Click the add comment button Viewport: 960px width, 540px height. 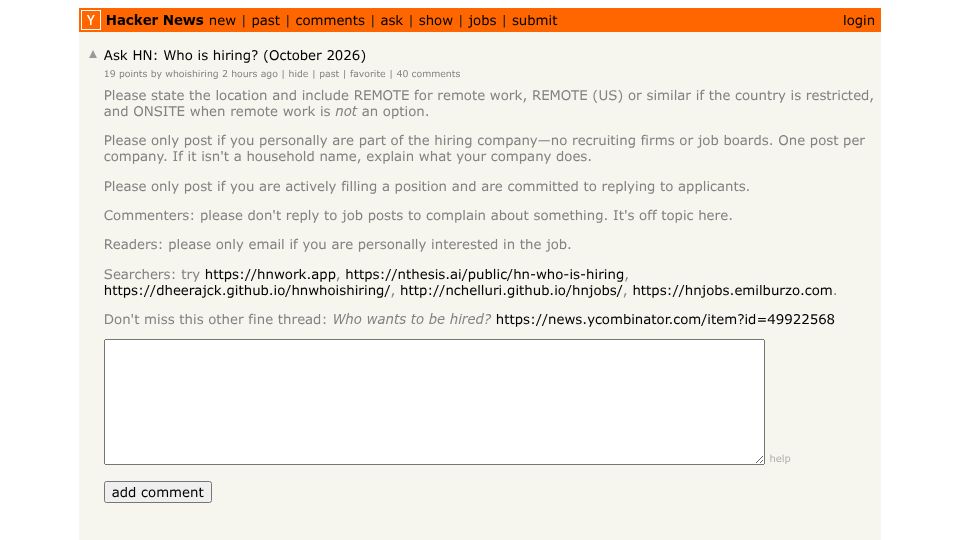[158, 492]
